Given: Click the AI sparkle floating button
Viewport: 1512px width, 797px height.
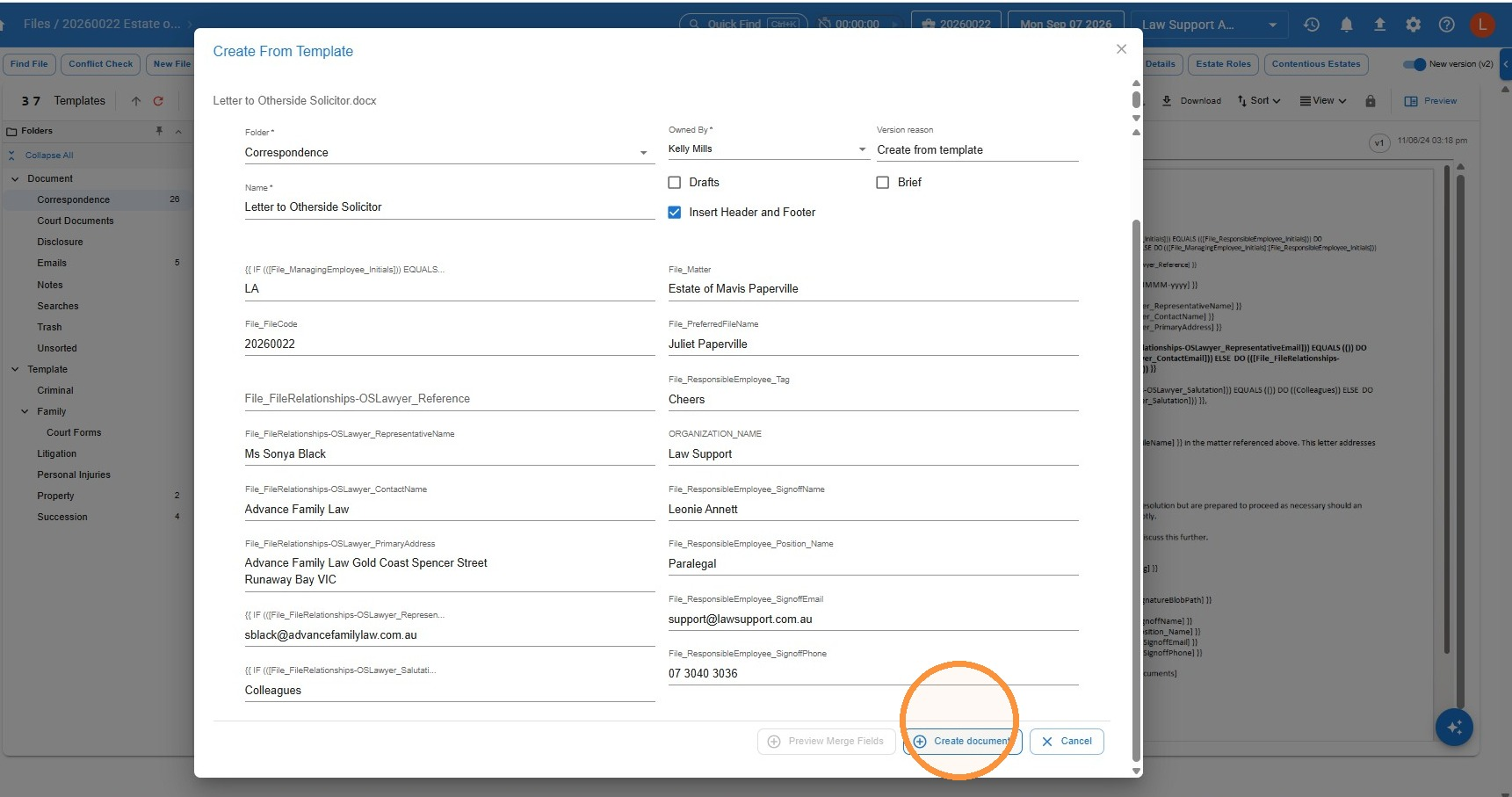Looking at the screenshot, I should coord(1454,727).
